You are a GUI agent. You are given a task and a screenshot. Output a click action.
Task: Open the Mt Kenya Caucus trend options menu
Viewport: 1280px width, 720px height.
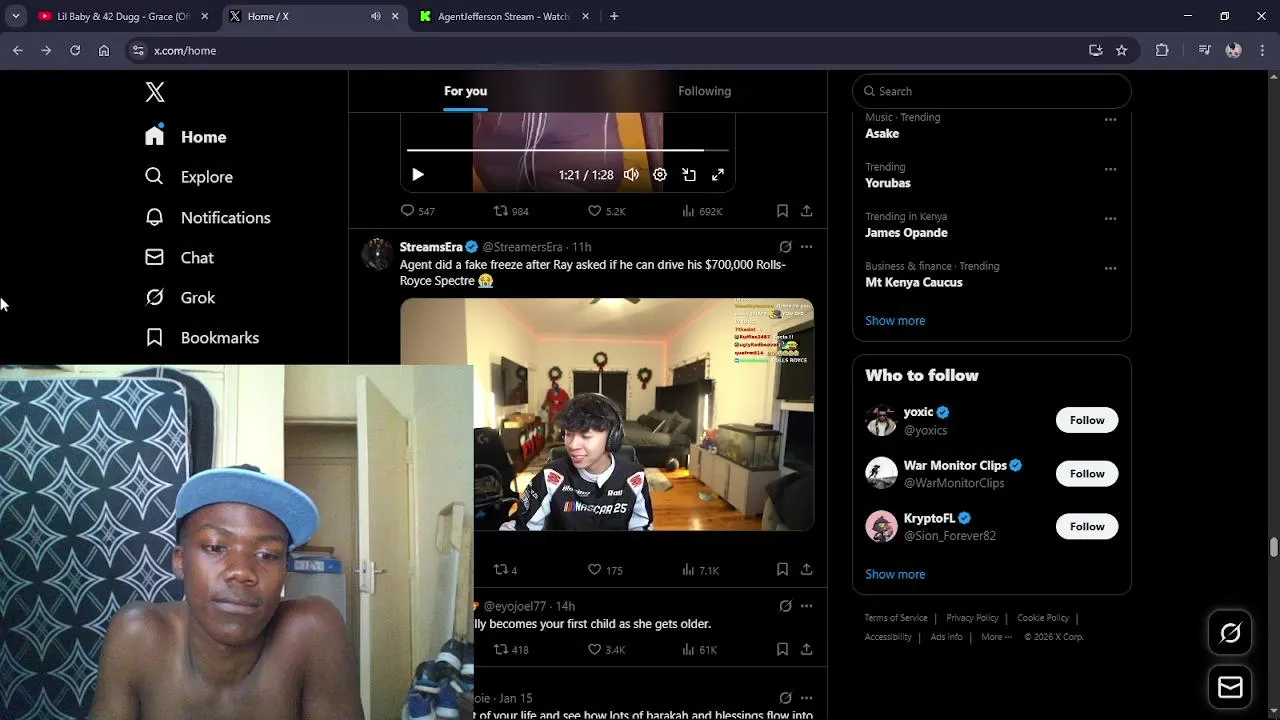coord(1110,268)
